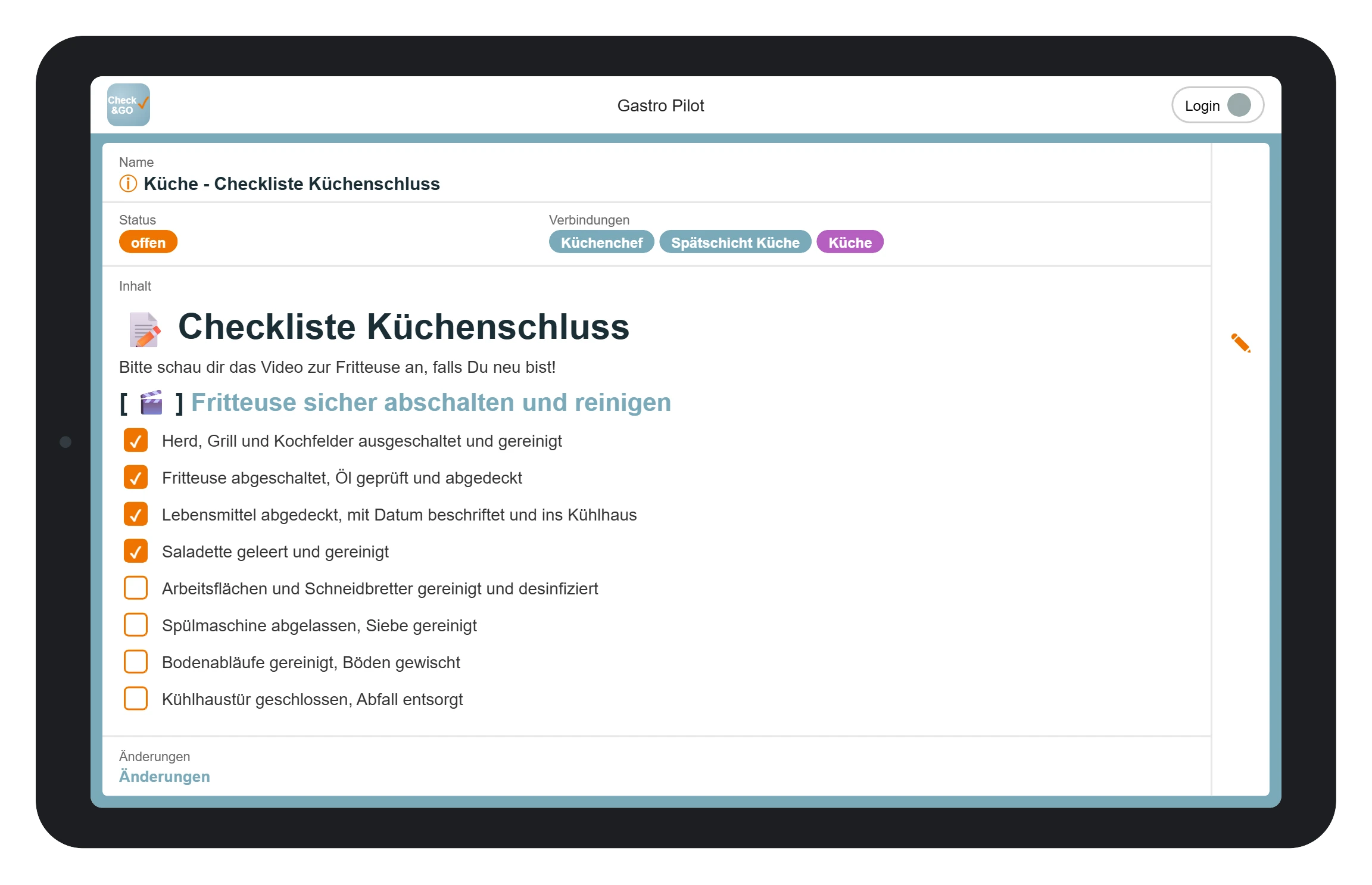Click the Inhalt label
The width and height of the screenshot is (1372, 885).
(x=135, y=286)
